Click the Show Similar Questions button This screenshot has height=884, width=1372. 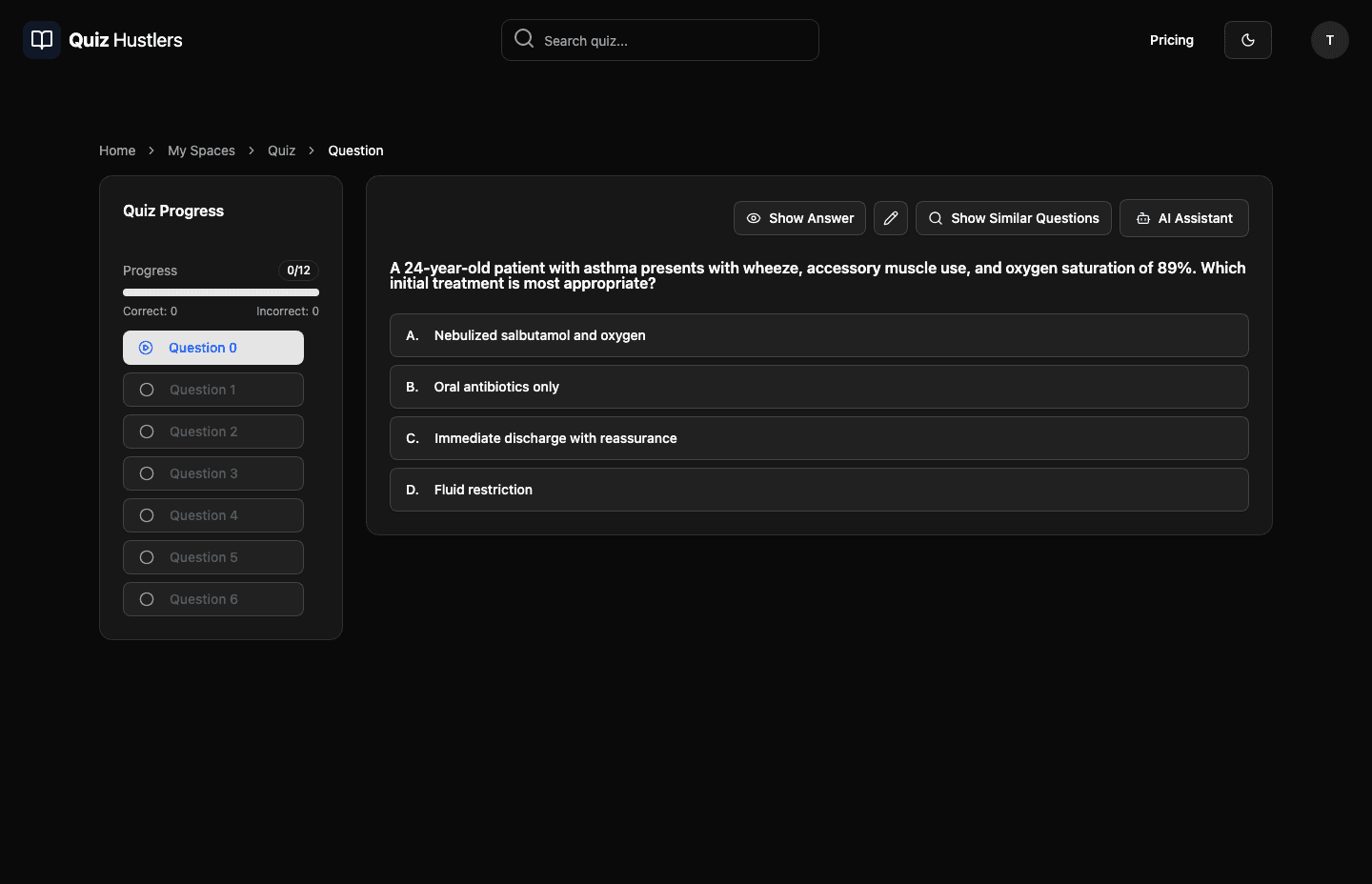pos(1014,218)
